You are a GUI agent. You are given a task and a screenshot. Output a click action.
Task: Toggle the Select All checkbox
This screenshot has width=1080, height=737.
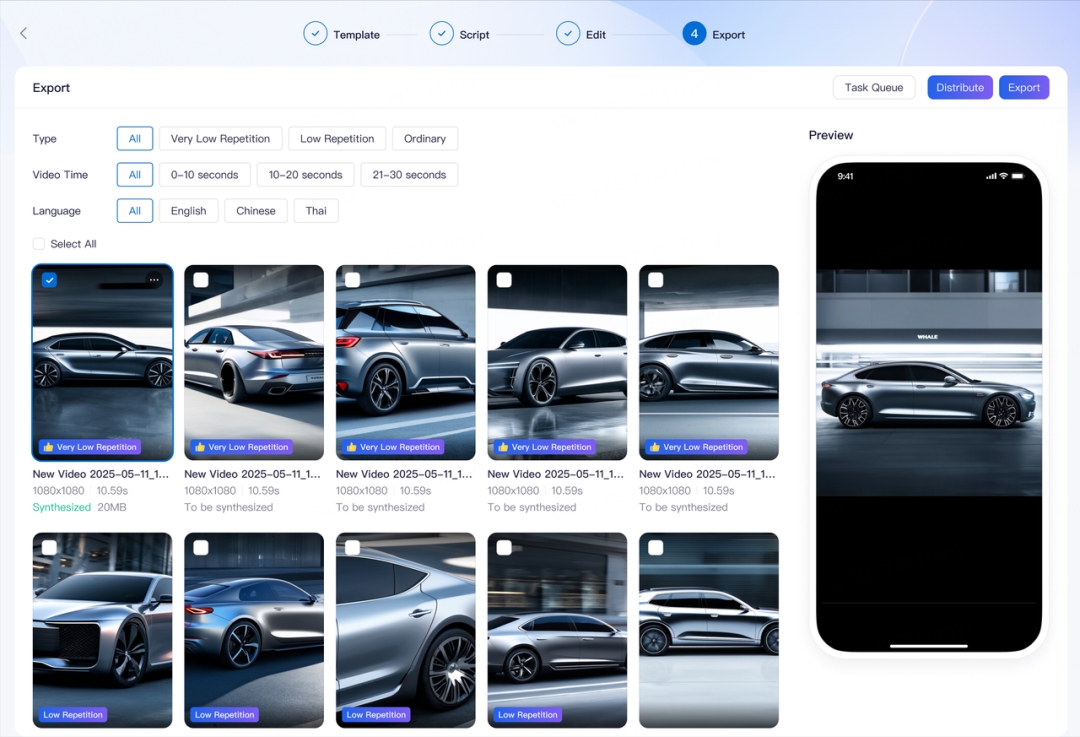39,244
